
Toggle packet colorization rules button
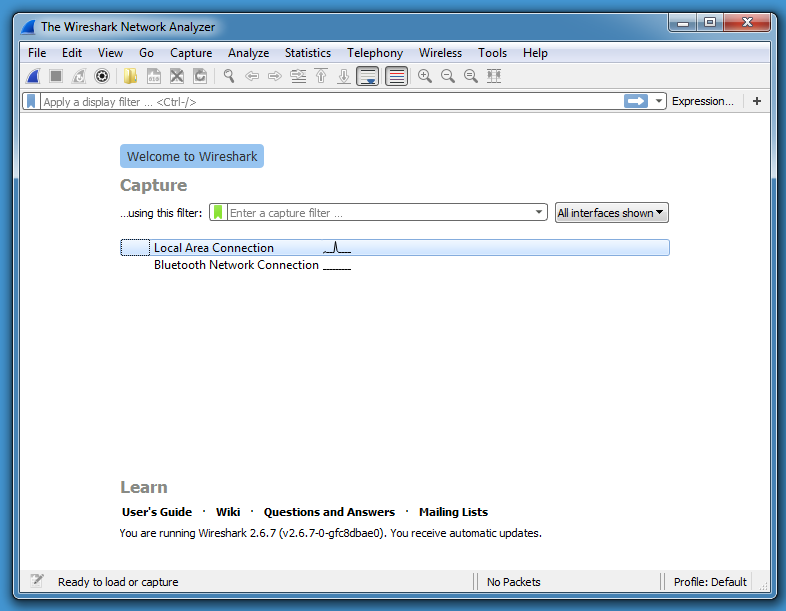397,76
